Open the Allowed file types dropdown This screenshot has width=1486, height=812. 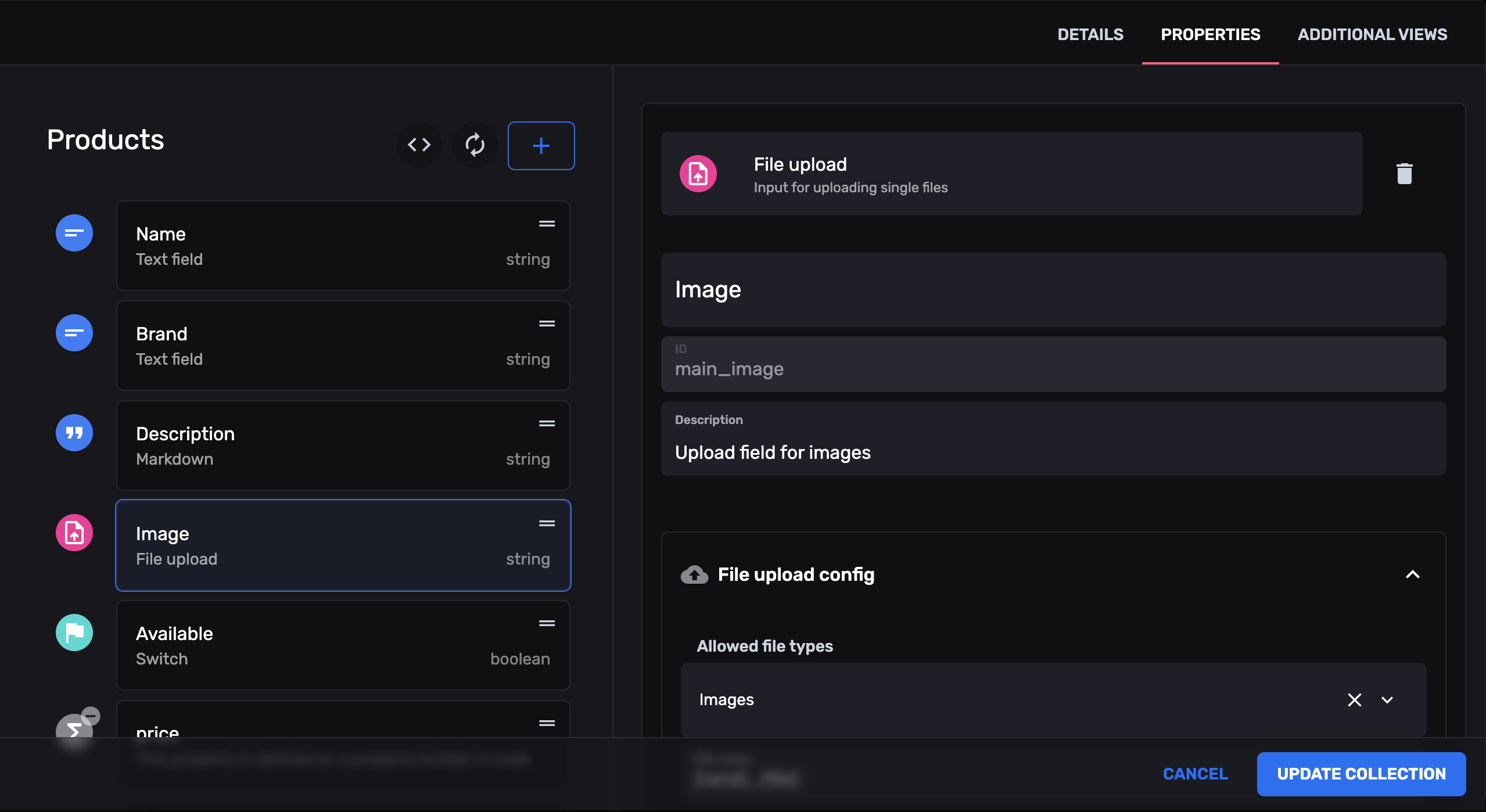[x=1387, y=700]
